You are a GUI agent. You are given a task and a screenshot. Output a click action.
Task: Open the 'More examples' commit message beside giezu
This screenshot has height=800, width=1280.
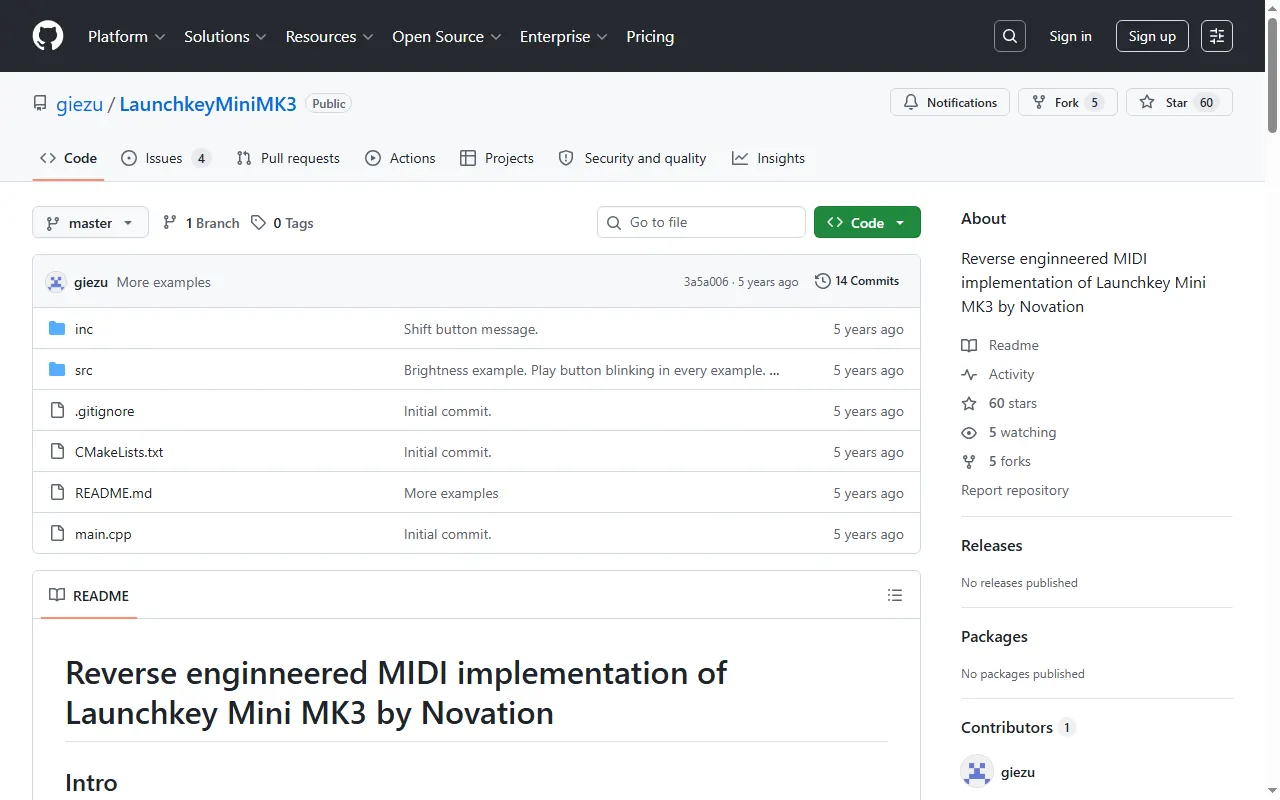click(164, 282)
